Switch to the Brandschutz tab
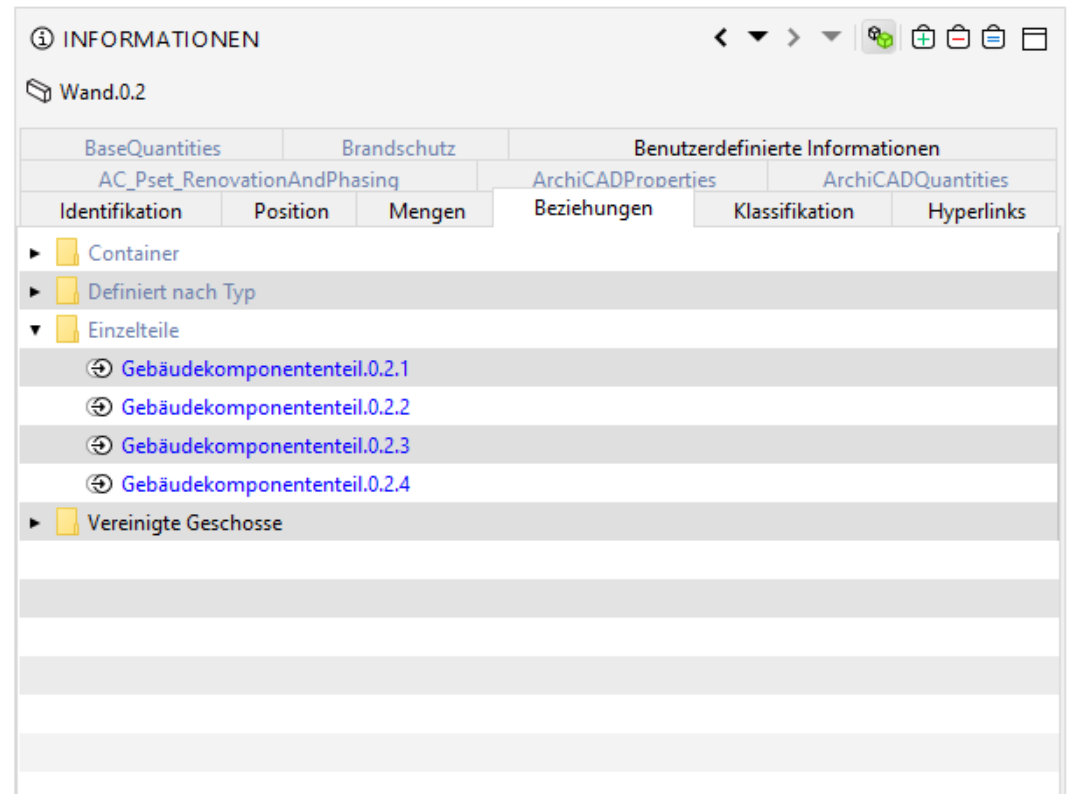1074x794 pixels. click(398, 147)
